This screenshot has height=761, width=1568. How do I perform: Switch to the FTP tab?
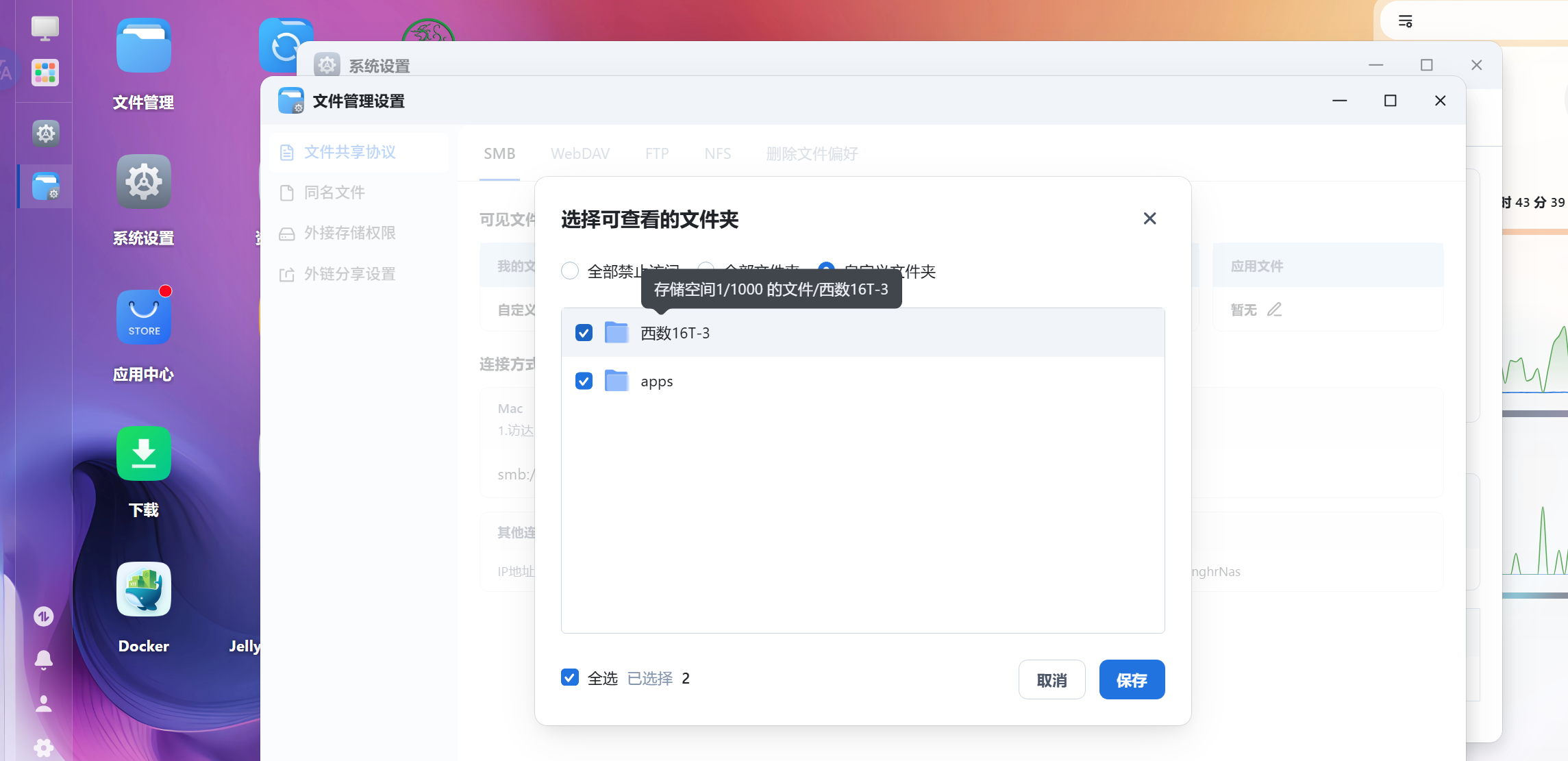pos(656,153)
